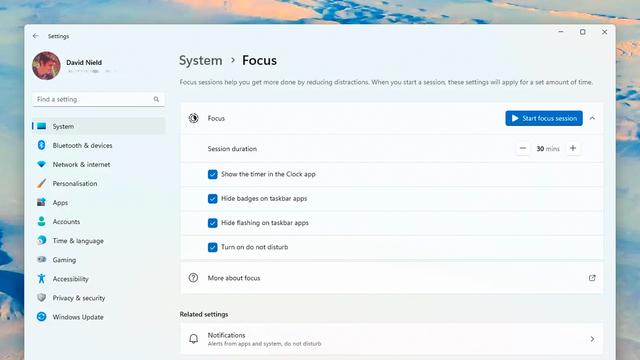Click the Find a setting search box
This screenshot has height=360, width=640.
tap(98, 99)
